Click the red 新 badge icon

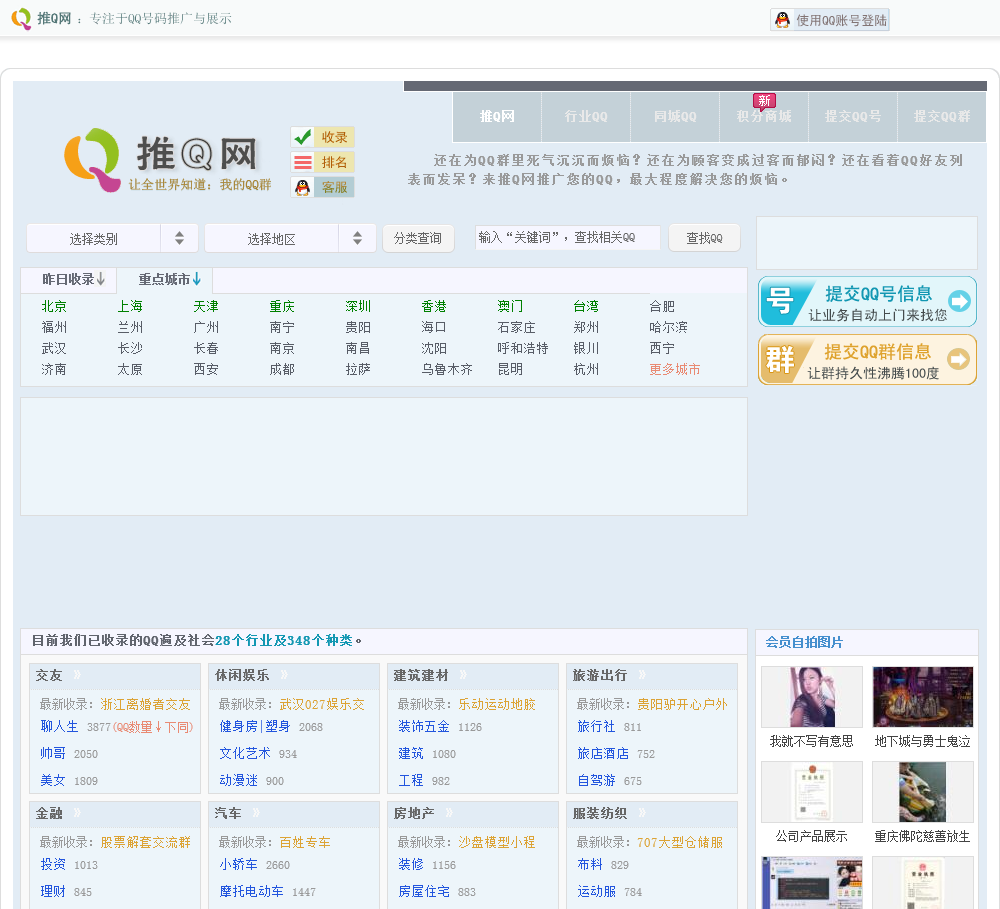pyautogui.click(x=764, y=101)
